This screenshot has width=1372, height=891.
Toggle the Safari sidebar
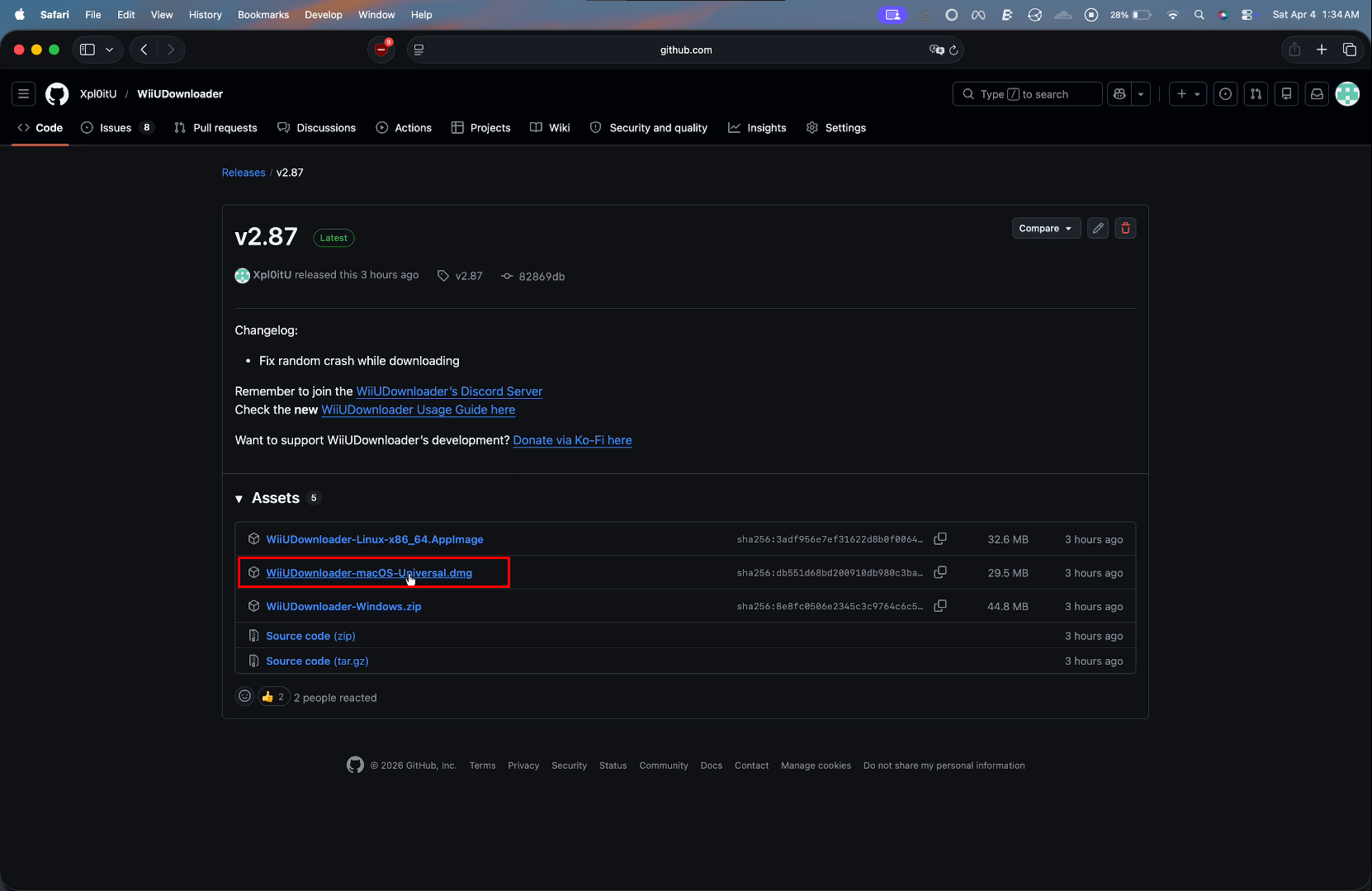click(x=88, y=50)
